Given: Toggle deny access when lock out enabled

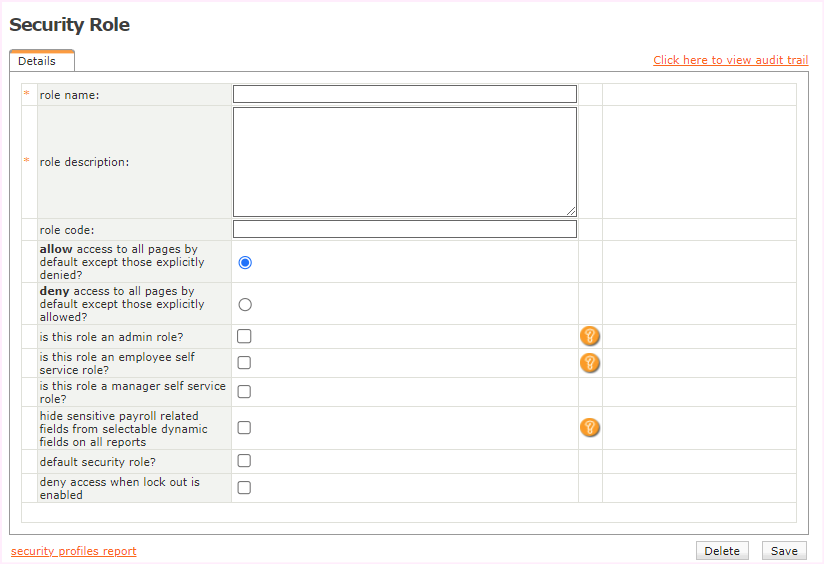Looking at the screenshot, I should click(244, 488).
